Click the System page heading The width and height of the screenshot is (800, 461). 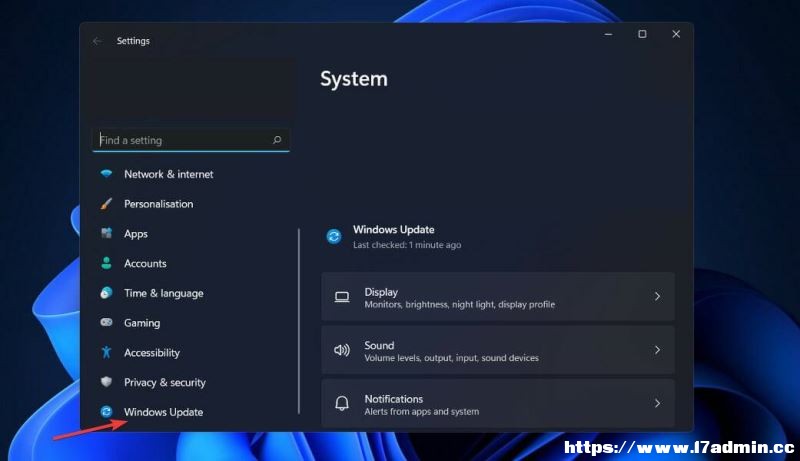354,79
